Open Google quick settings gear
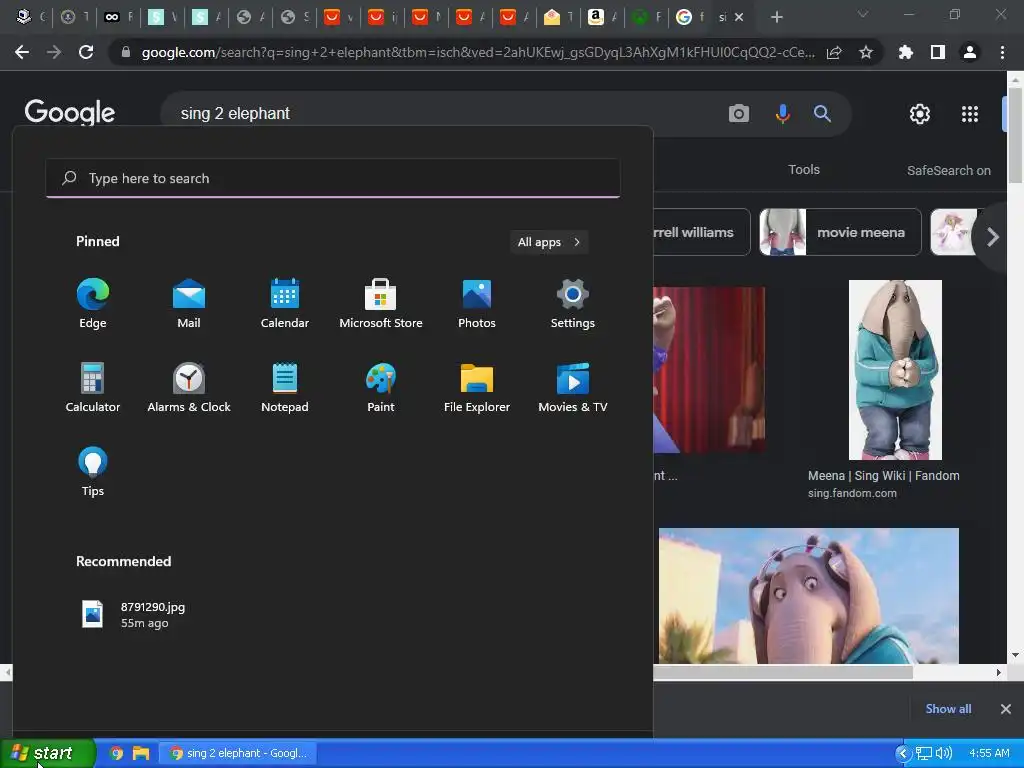The width and height of the screenshot is (1024, 768). [920, 114]
